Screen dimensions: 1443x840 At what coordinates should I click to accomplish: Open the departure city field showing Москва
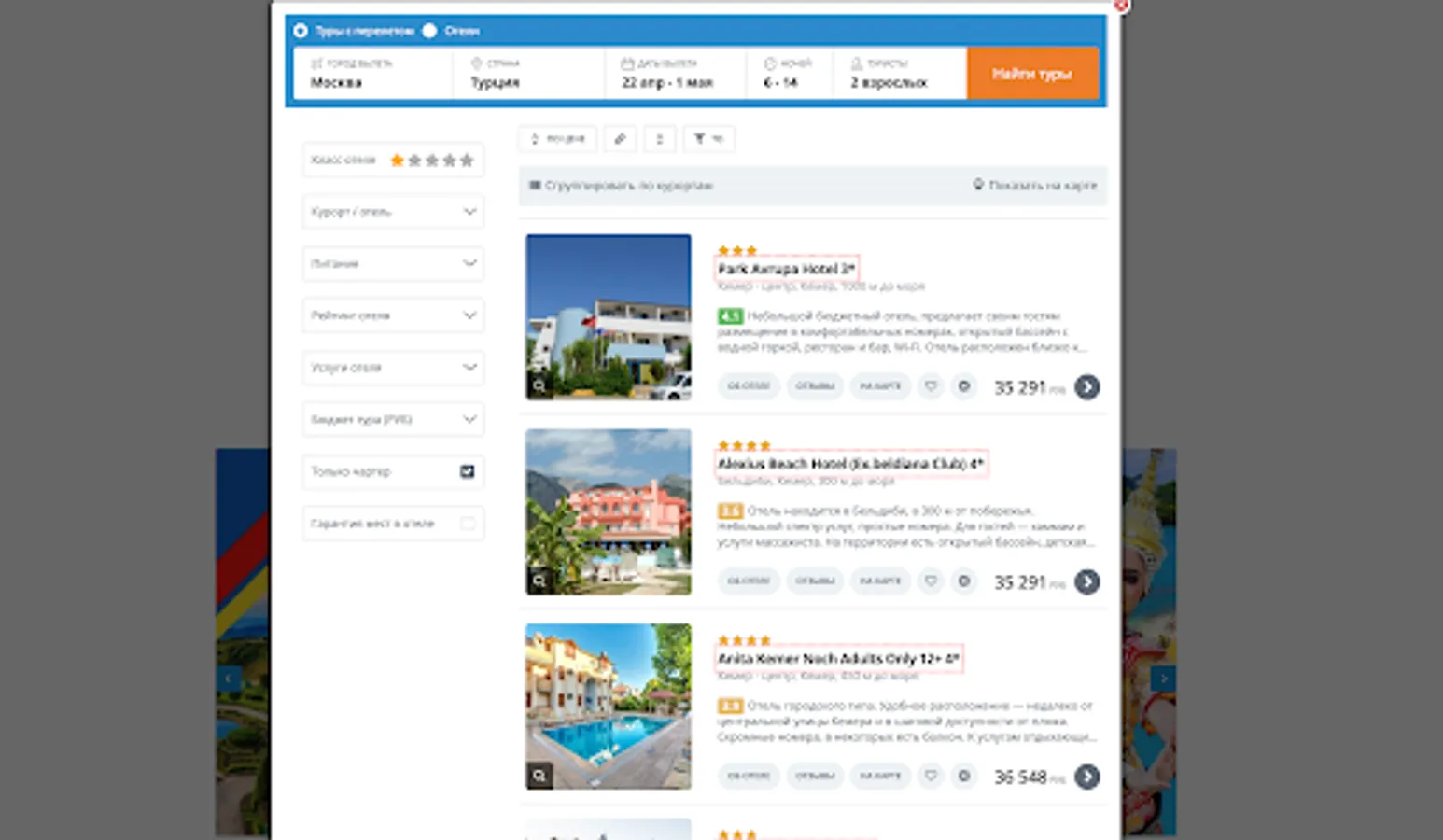373,73
